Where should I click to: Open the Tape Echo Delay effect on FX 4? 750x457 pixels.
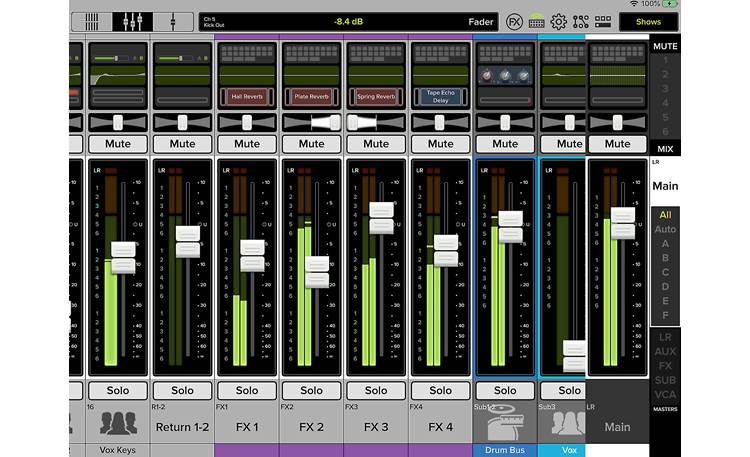pos(441,97)
